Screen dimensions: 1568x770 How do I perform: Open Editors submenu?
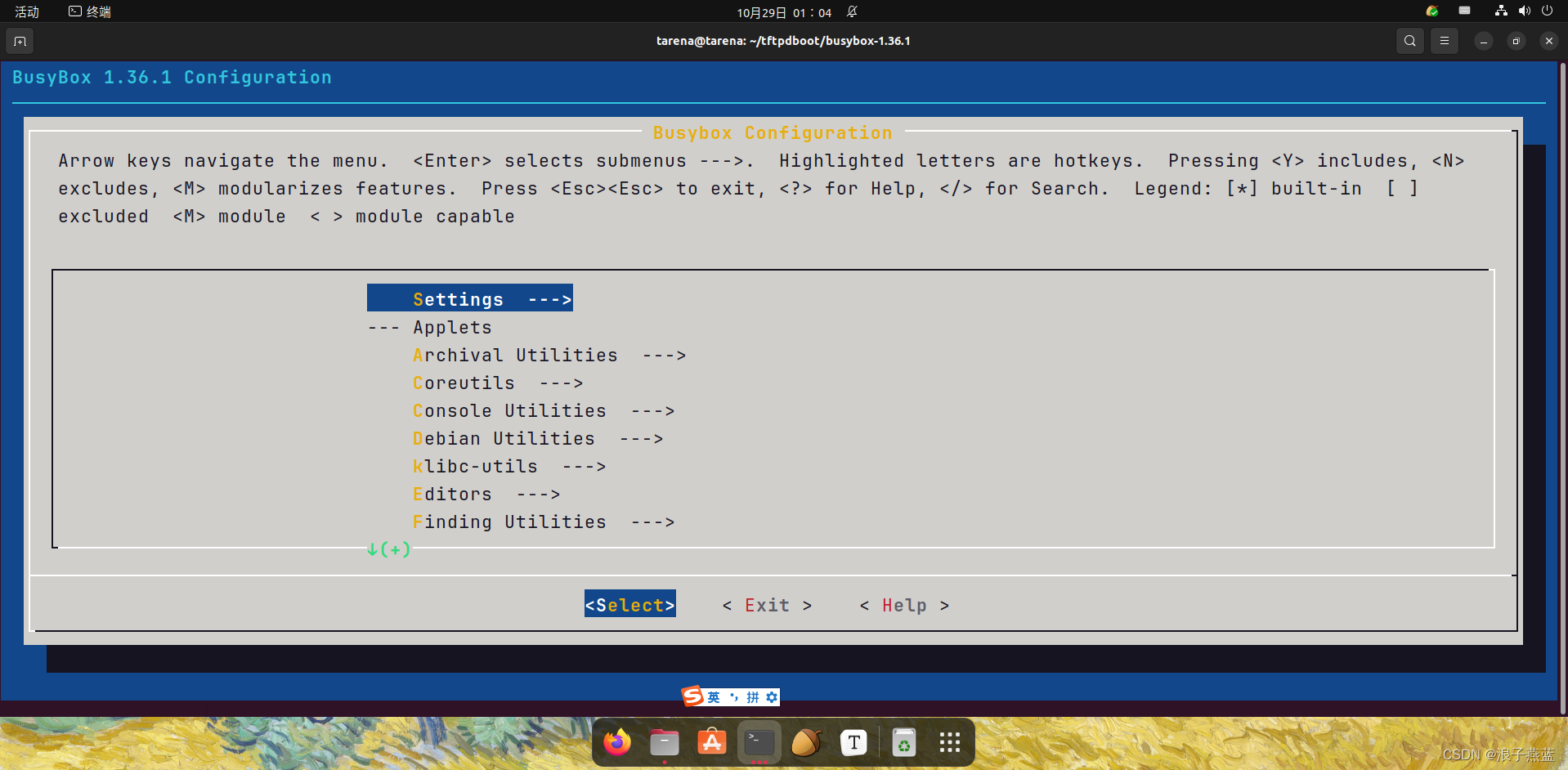pyautogui.click(x=486, y=494)
